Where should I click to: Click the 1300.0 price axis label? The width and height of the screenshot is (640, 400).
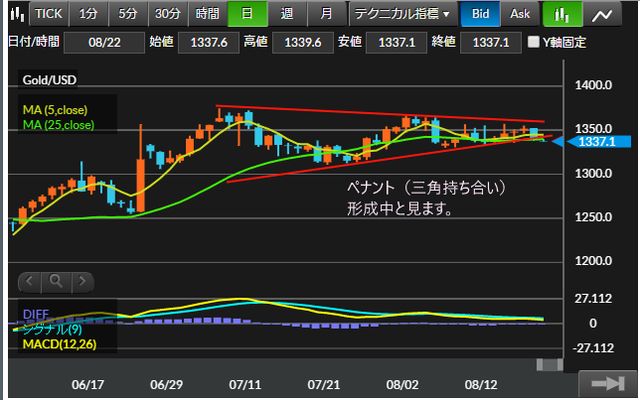pyautogui.click(x=593, y=174)
